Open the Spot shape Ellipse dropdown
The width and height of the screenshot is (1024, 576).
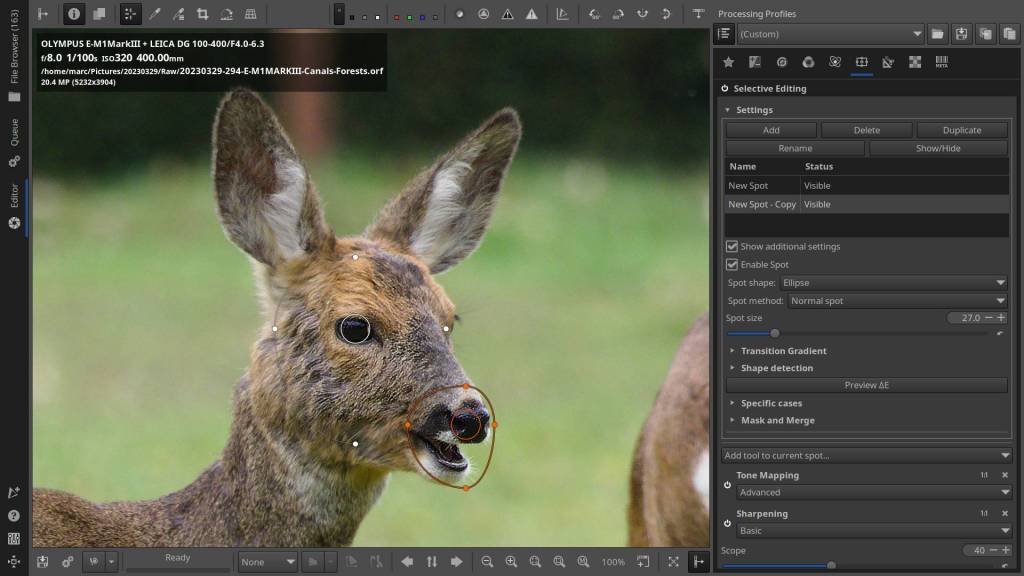(894, 283)
